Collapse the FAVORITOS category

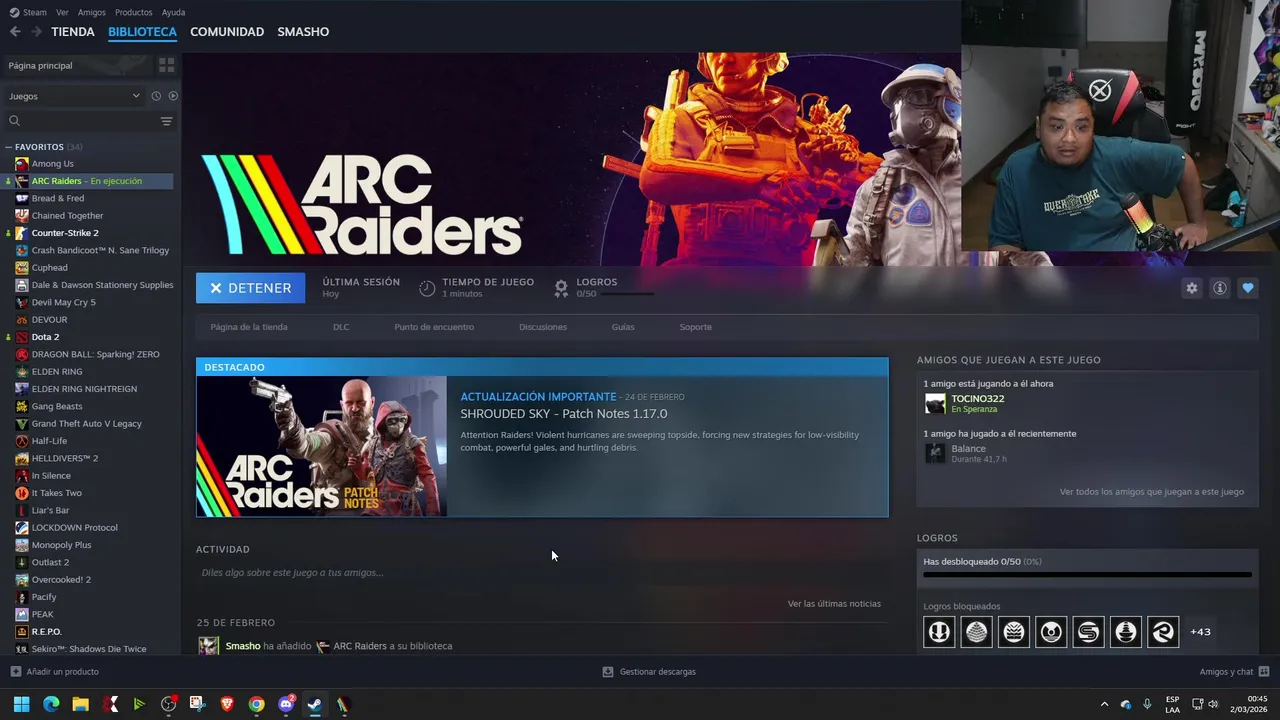9,147
